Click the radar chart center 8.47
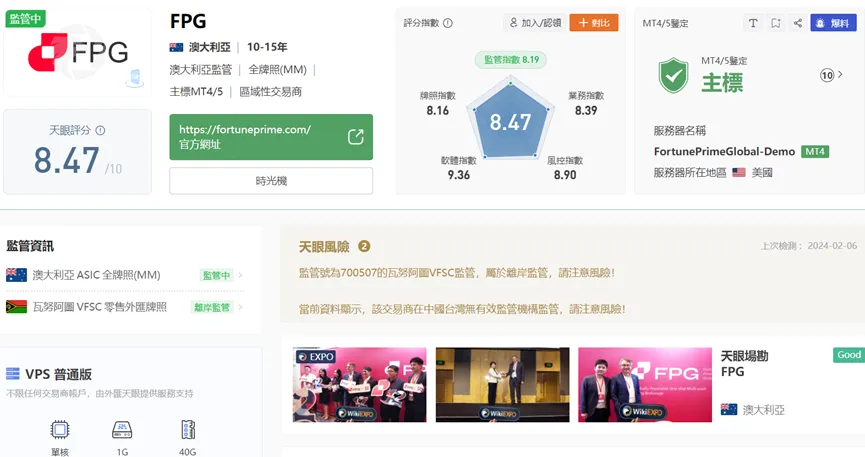Viewport: 865px width, 457px height. (x=510, y=122)
